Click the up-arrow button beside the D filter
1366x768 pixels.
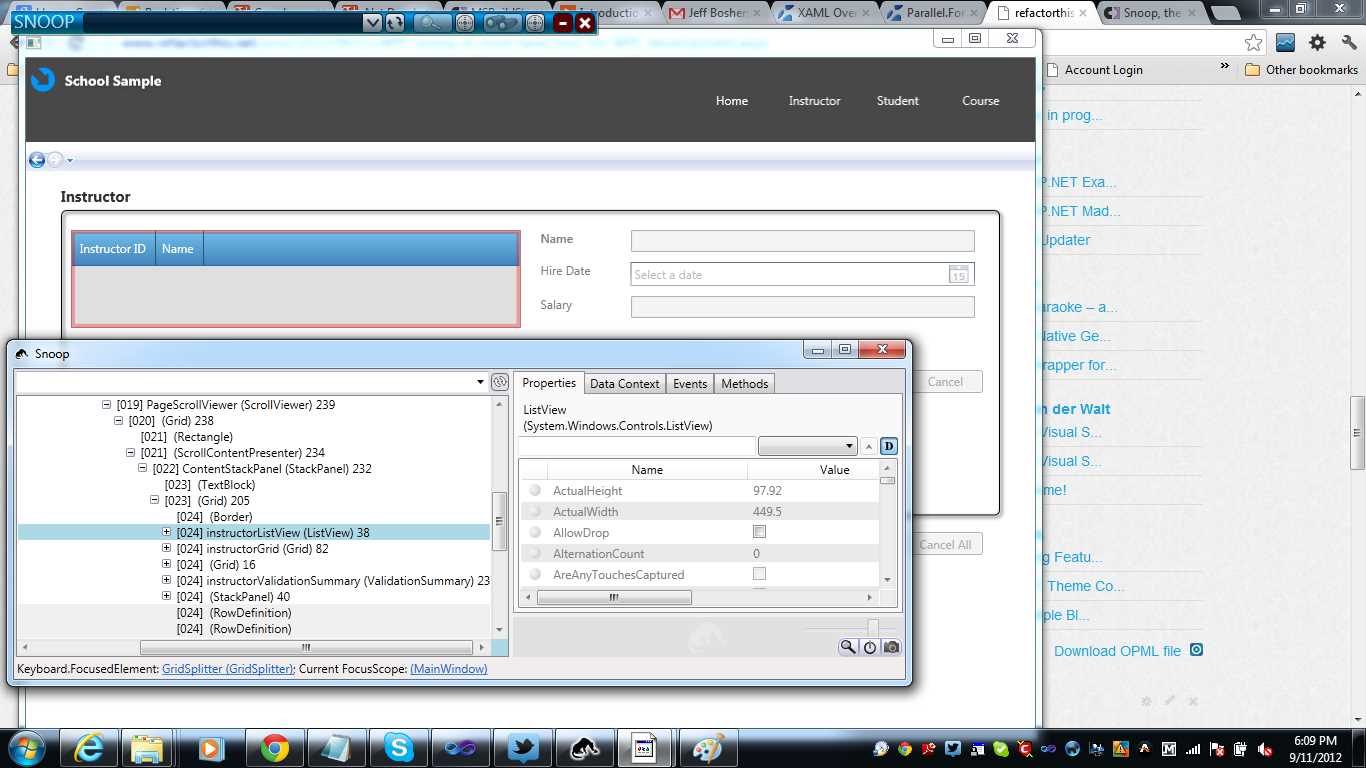pyautogui.click(x=868, y=446)
